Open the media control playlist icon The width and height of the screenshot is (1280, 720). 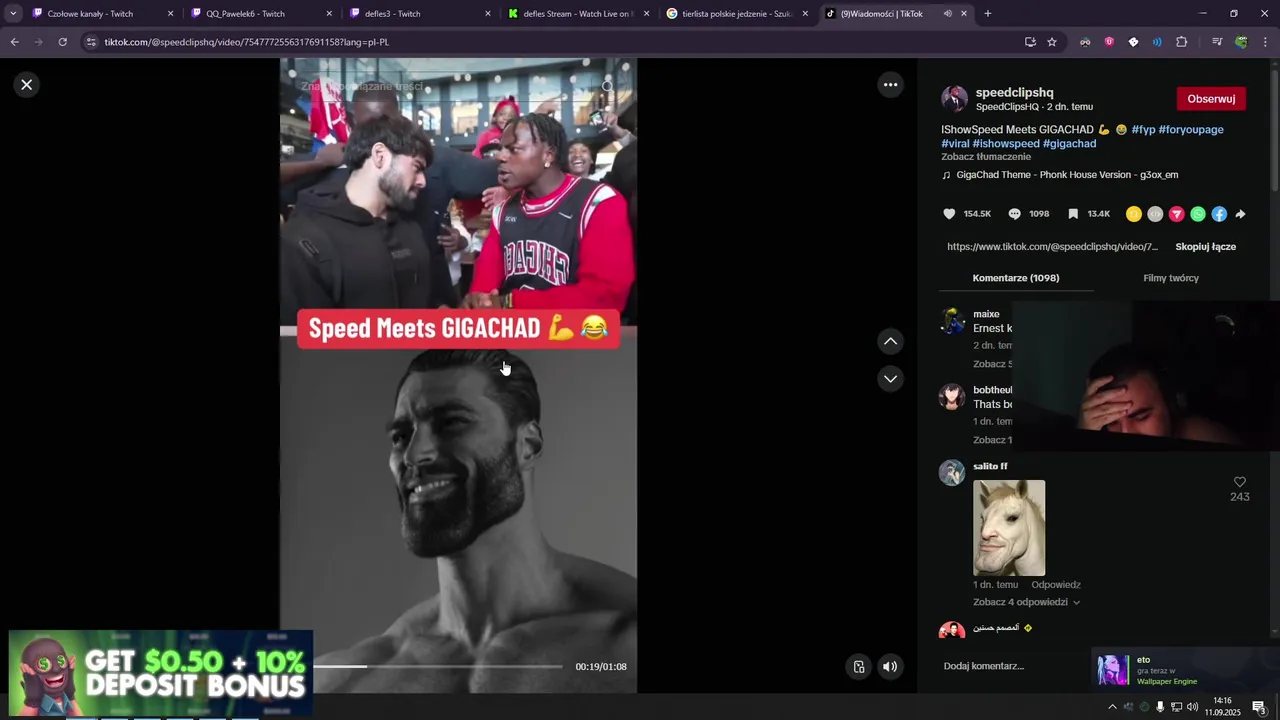point(1217,42)
